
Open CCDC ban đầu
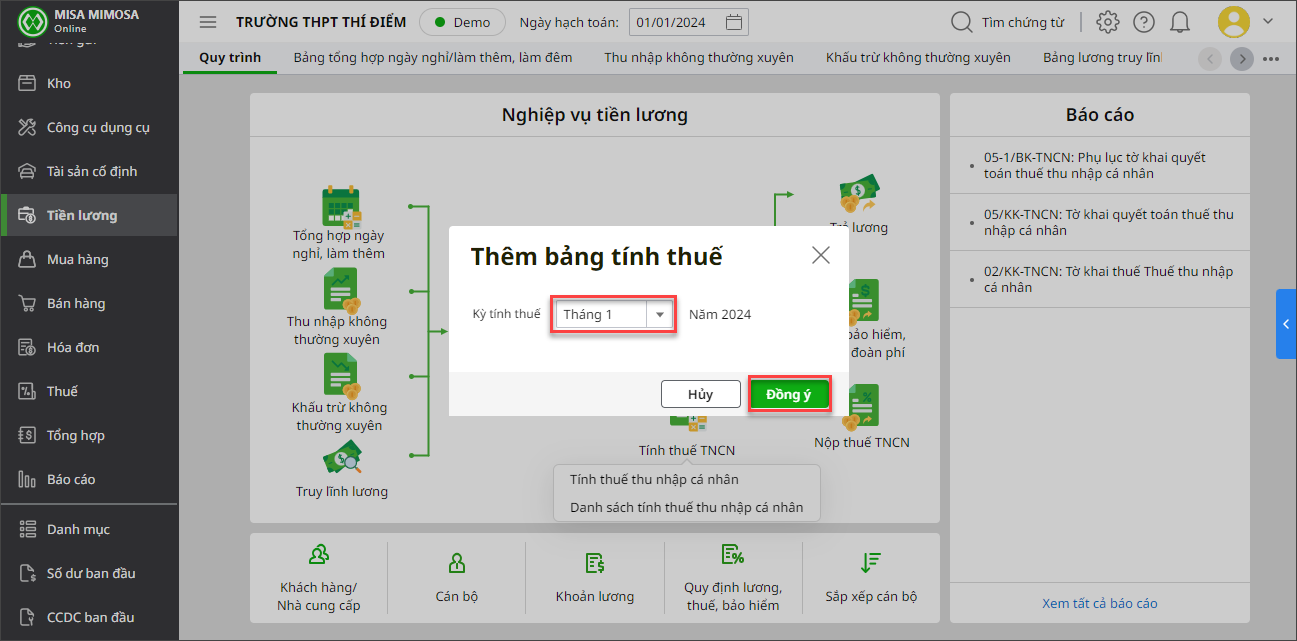89,617
